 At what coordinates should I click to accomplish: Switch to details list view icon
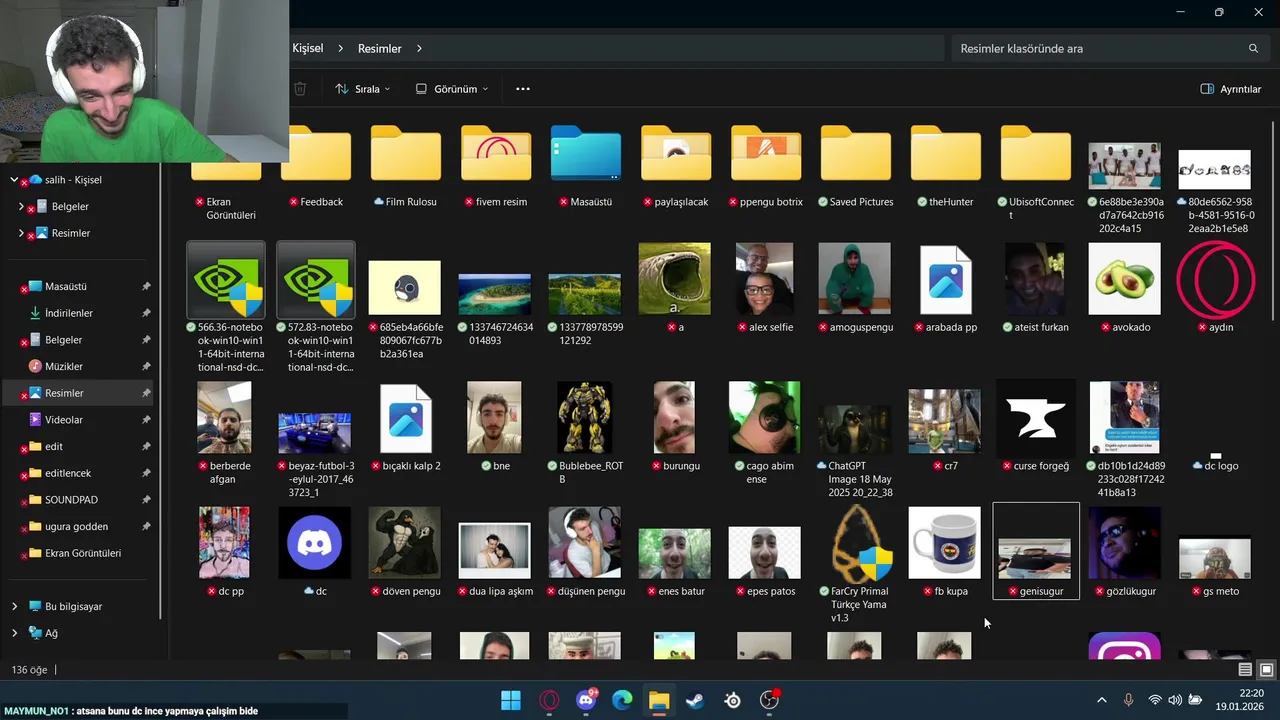(1245, 669)
